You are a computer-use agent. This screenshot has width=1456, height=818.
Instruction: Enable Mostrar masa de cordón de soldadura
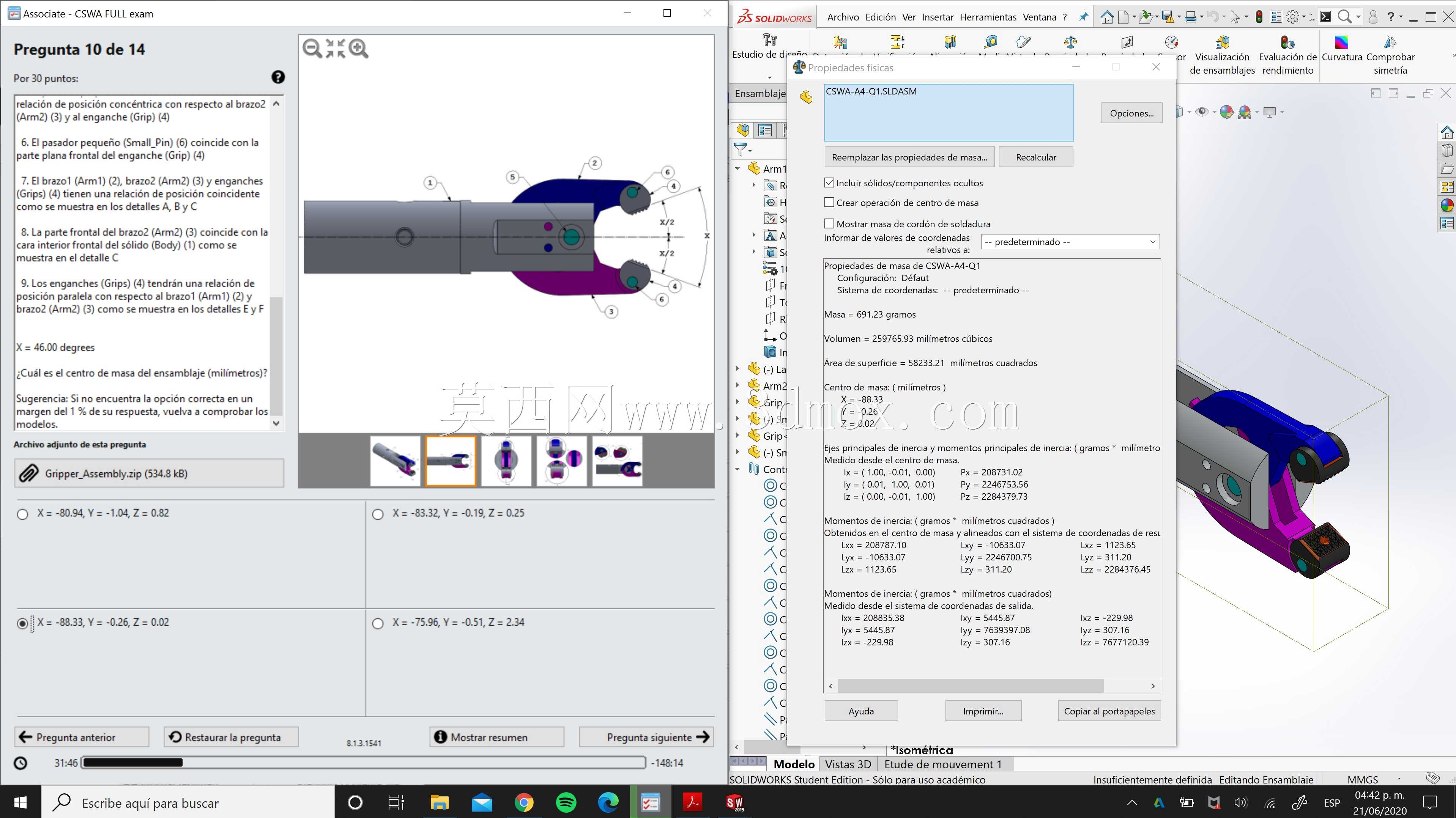tap(829, 224)
